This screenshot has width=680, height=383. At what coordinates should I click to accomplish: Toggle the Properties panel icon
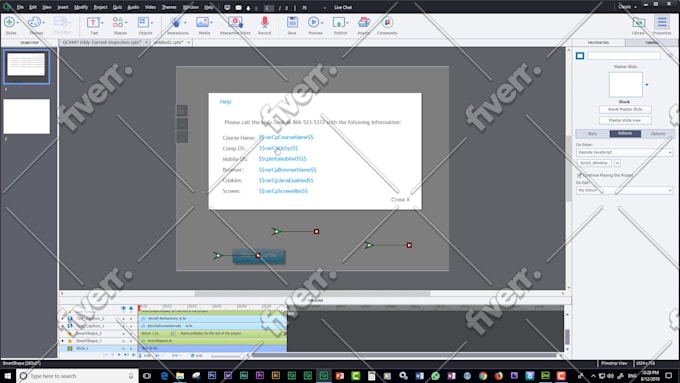[662, 22]
